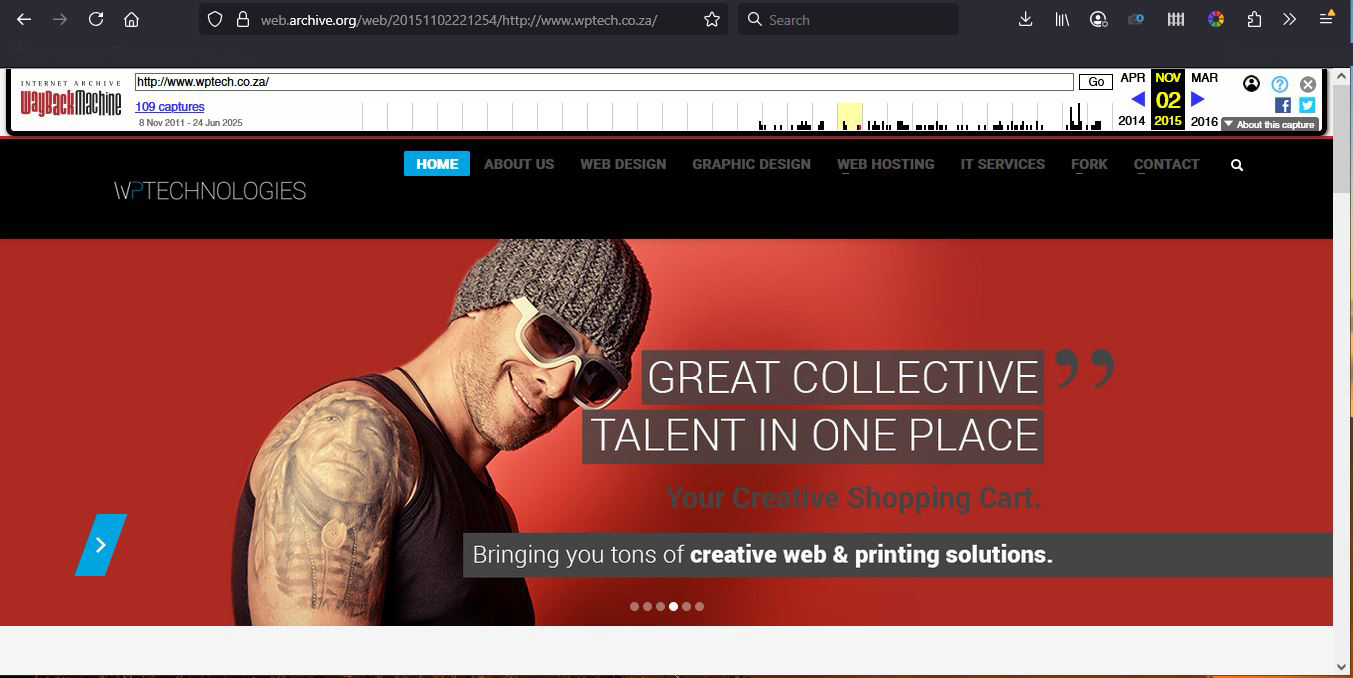The width and height of the screenshot is (1353, 678).
Task: Advance slider with the blue next arrow
Action: (x=101, y=545)
